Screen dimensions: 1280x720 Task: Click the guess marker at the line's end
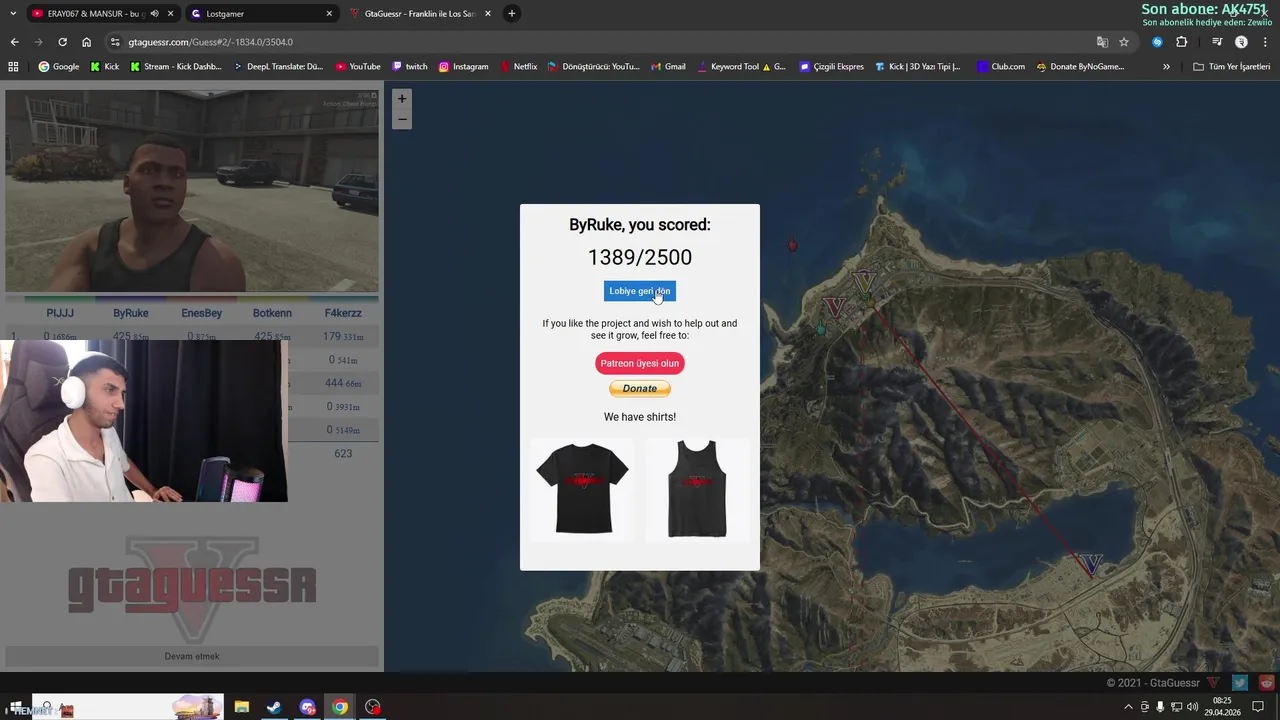pos(1092,564)
